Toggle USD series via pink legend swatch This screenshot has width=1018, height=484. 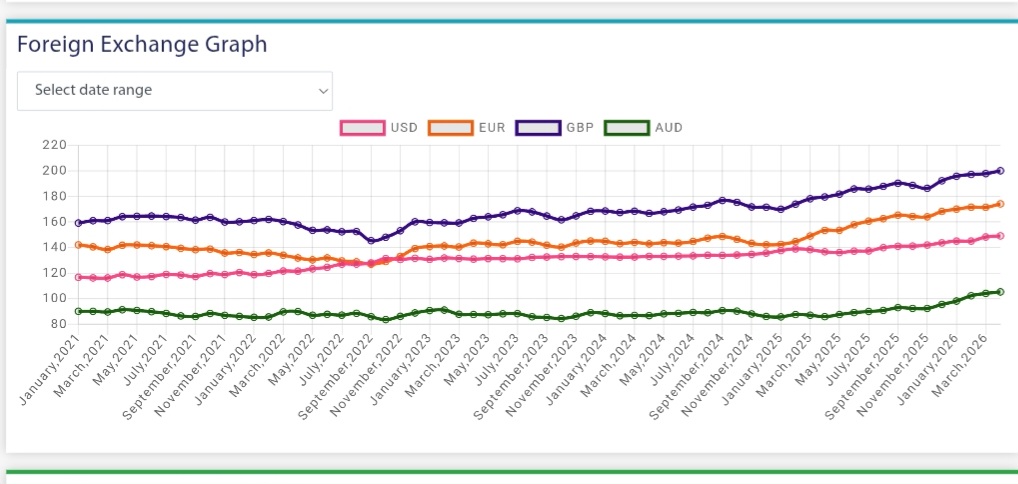click(363, 128)
